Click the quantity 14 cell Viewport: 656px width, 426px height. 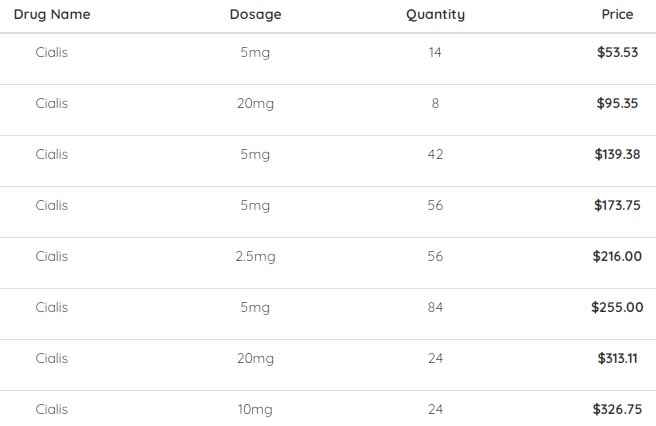(x=435, y=52)
